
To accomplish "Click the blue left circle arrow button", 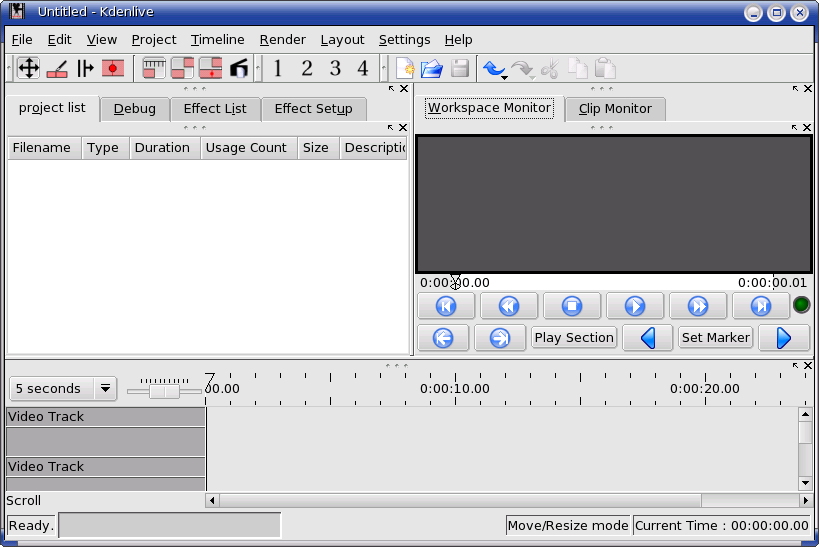I will [443, 338].
